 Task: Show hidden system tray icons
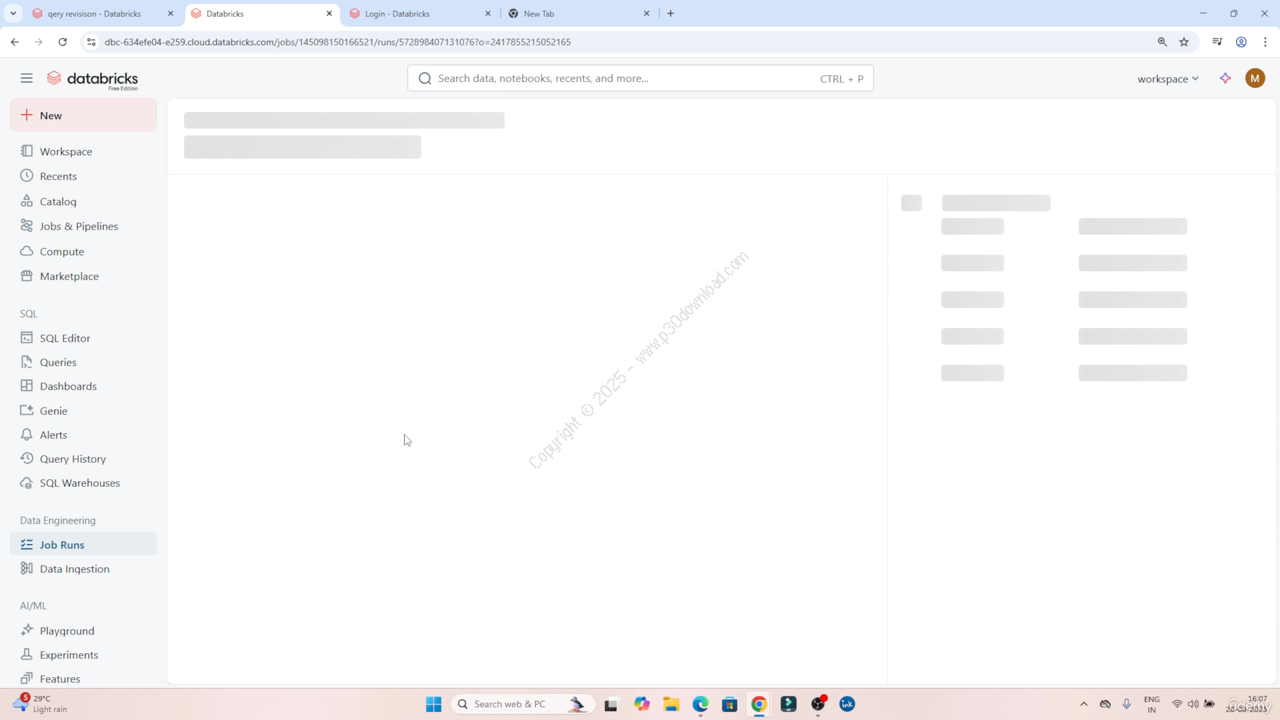(1083, 704)
